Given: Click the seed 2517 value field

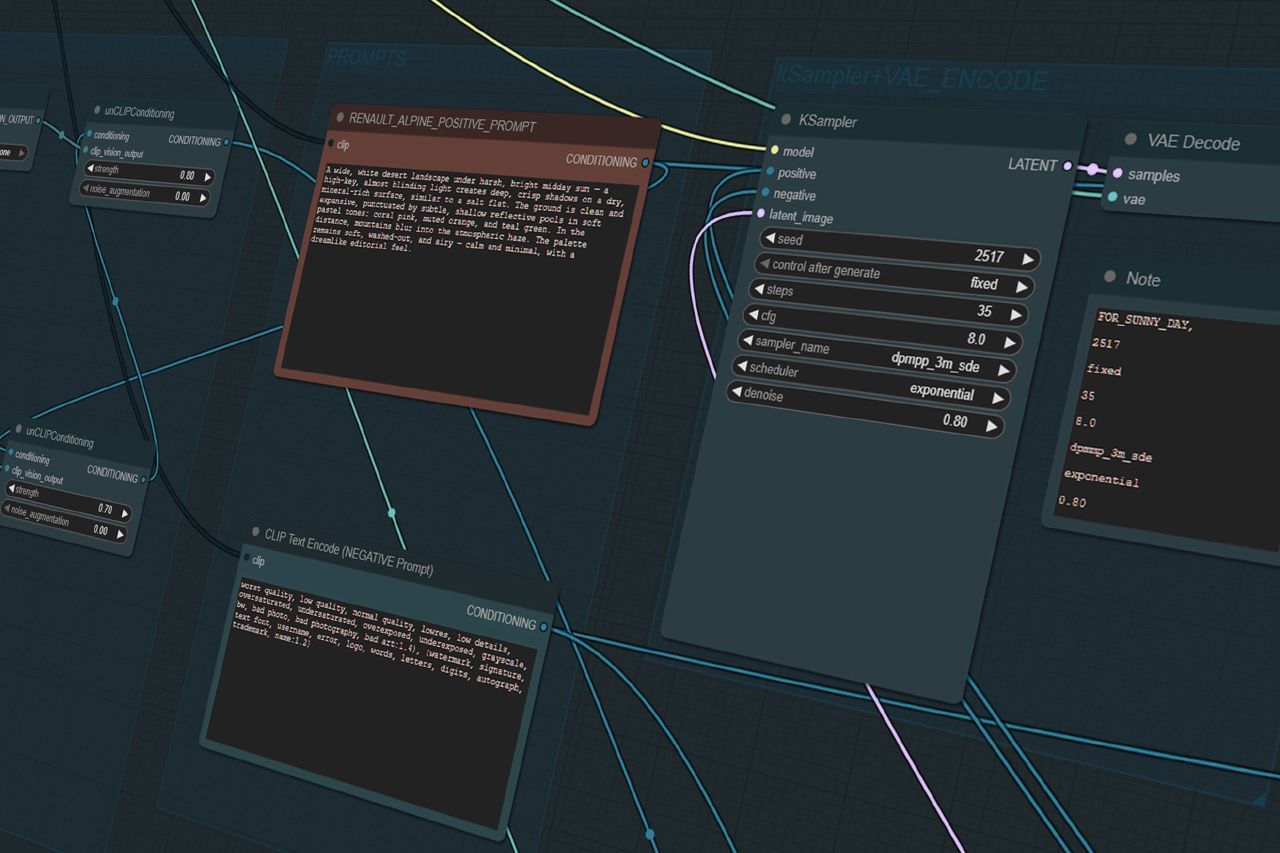Looking at the screenshot, I should (899, 249).
